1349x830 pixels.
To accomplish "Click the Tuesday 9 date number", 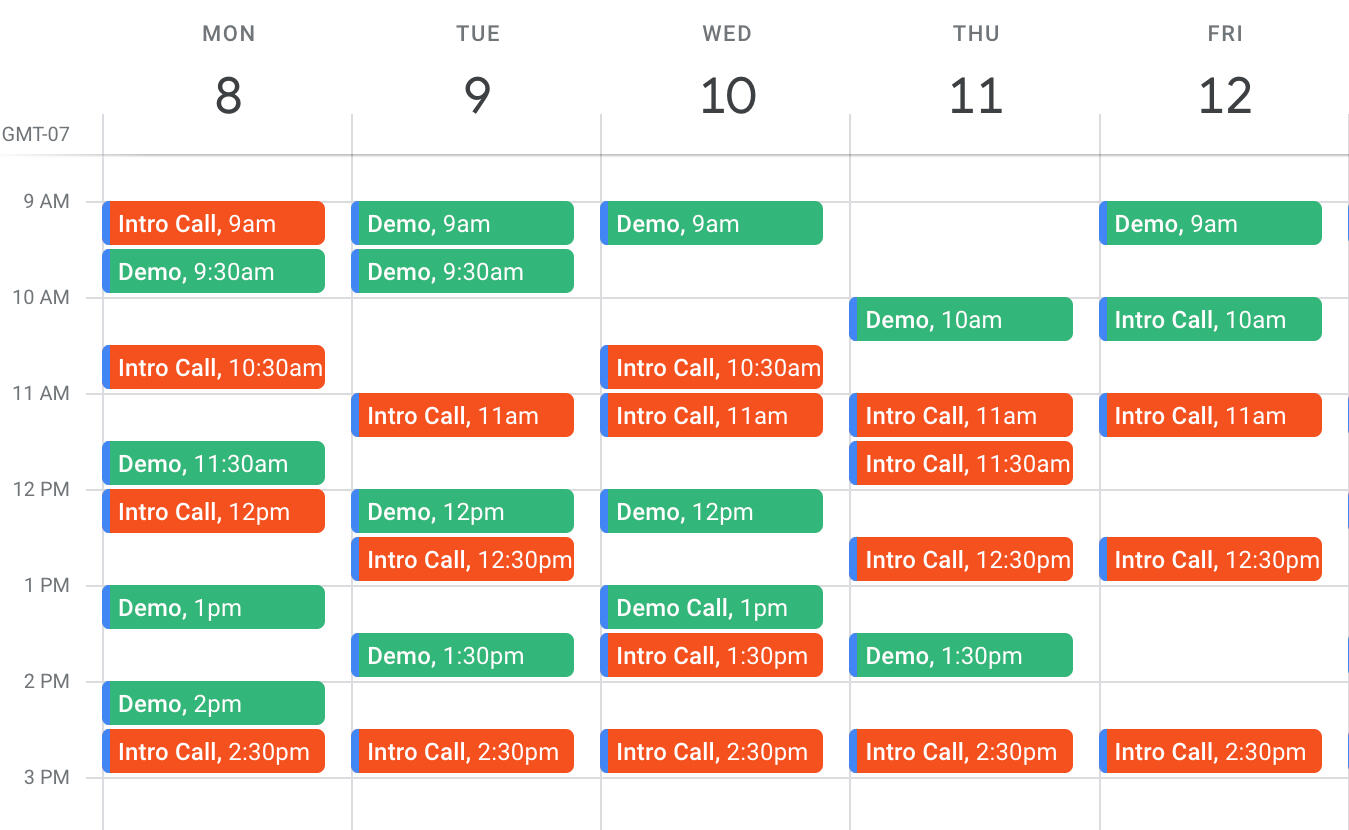I will click(x=477, y=95).
